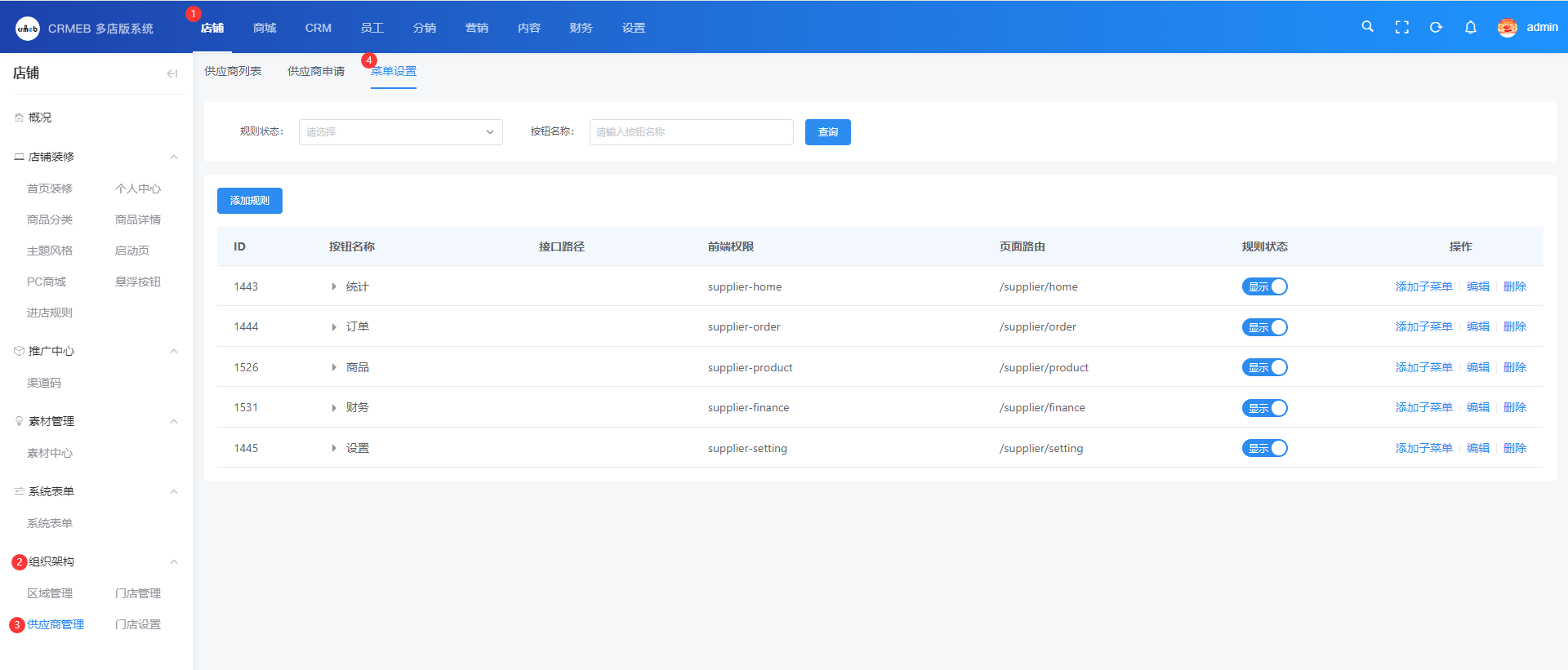Click the search magnifier icon in header
This screenshot has height=670, width=1568.
[1367, 27]
